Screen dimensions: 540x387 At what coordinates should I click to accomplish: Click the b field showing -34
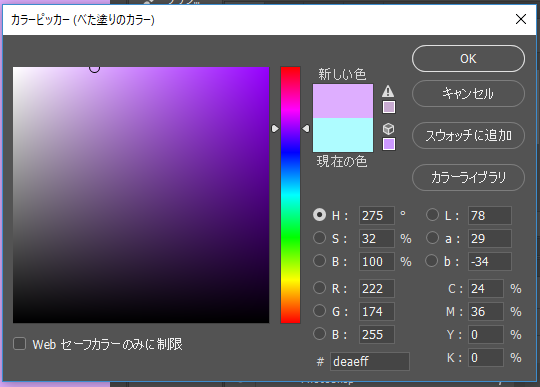pyautogui.click(x=489, y=262)
